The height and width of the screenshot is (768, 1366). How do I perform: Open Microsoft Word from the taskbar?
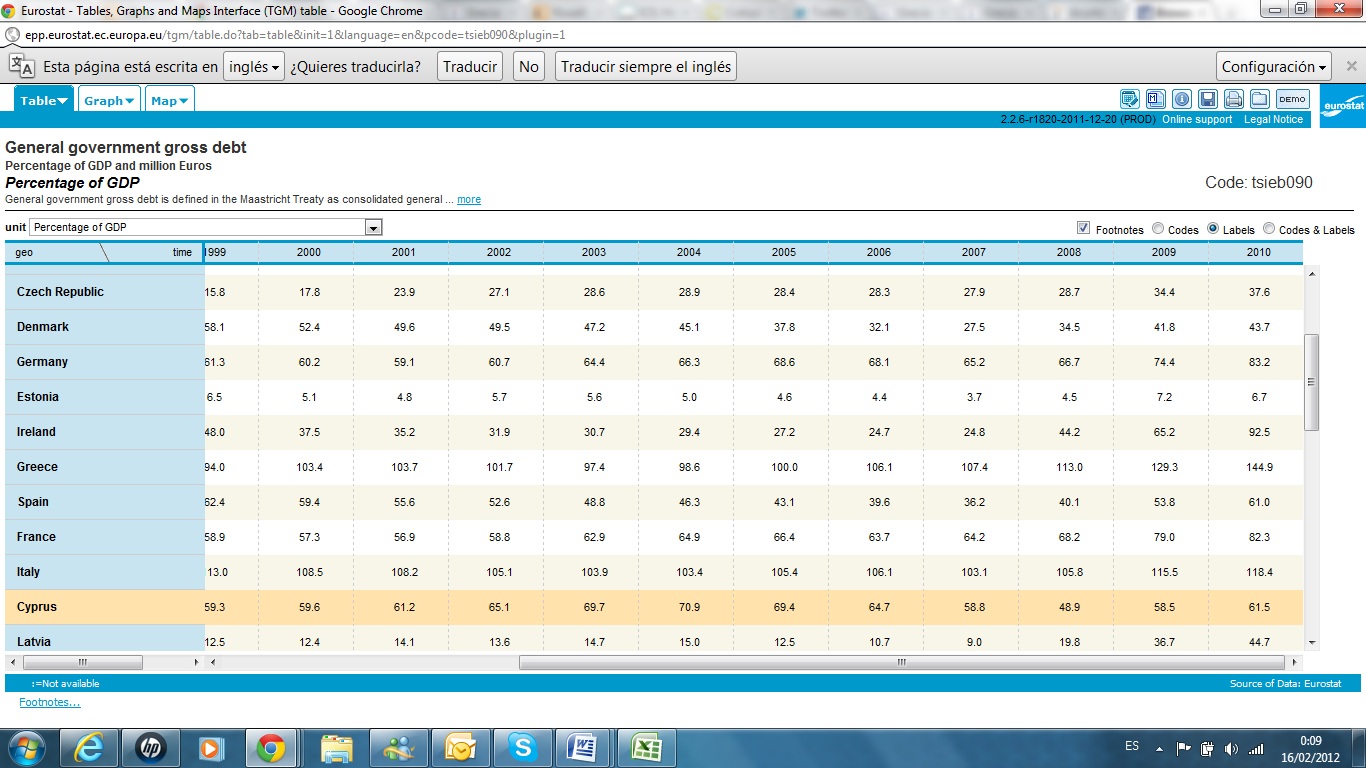(x=583, y=747)
